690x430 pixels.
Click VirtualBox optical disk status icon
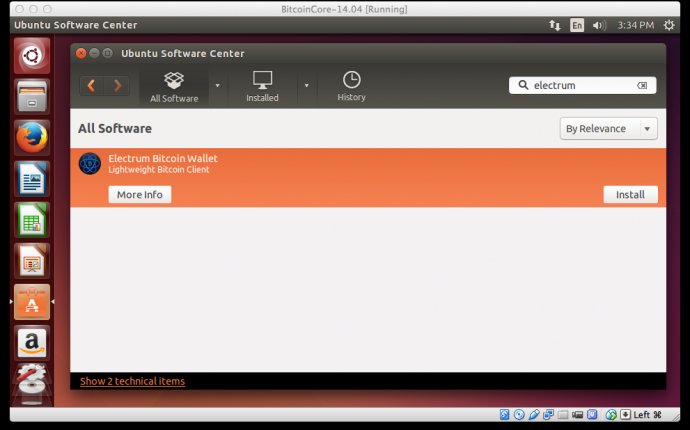519,414
